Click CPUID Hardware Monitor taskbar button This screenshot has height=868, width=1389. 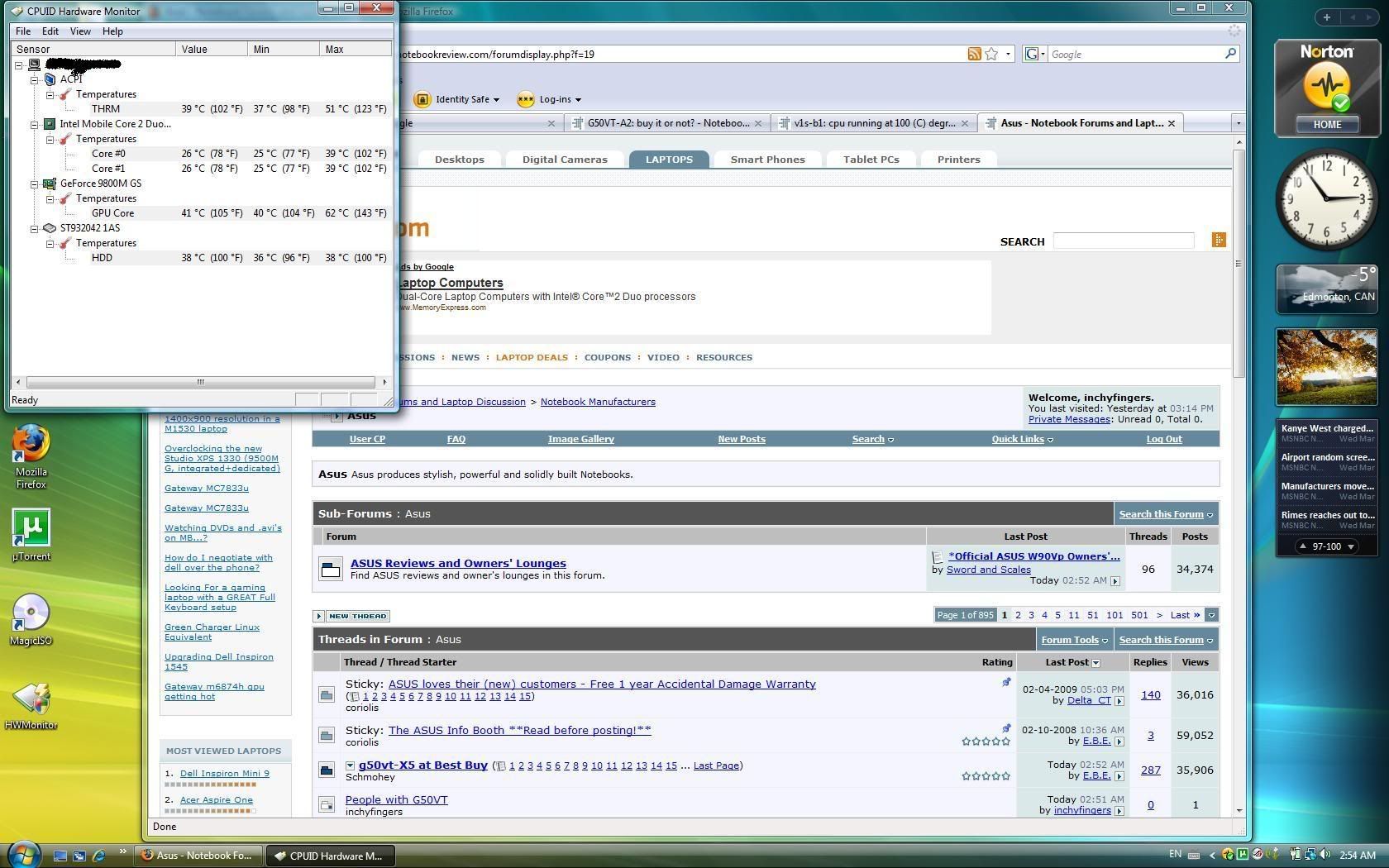(x=329, y=856)
